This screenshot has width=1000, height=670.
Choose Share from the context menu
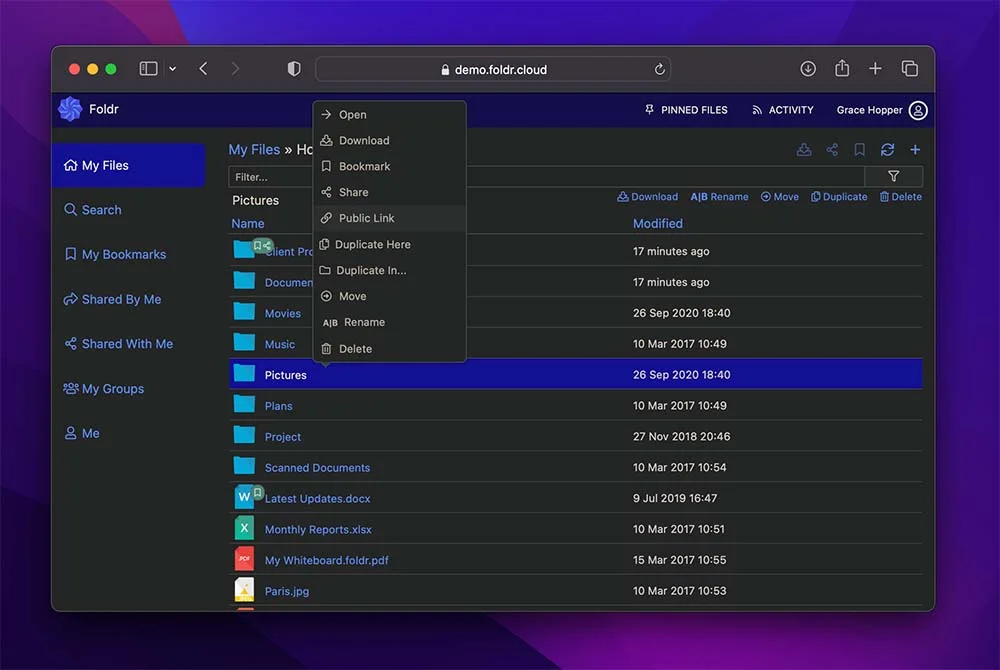390,192
